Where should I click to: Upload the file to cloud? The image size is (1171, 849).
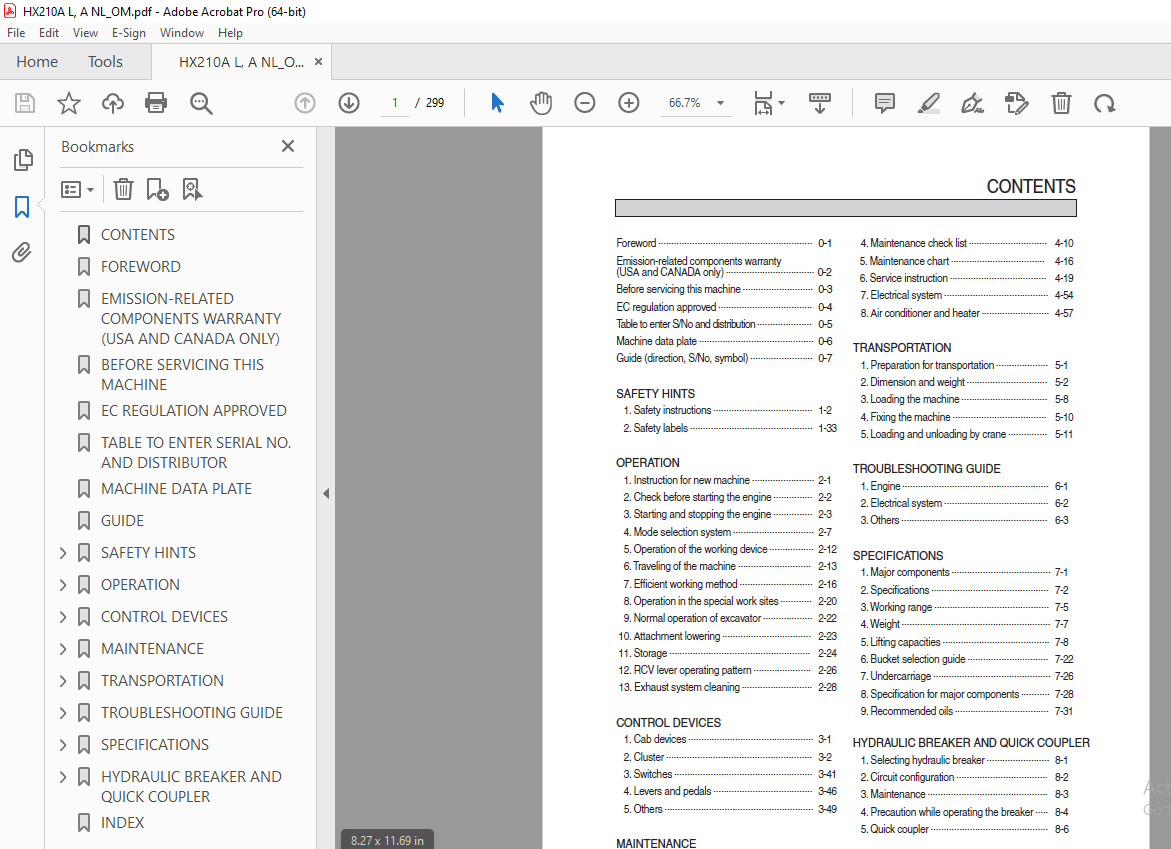[x=113, y=103]
